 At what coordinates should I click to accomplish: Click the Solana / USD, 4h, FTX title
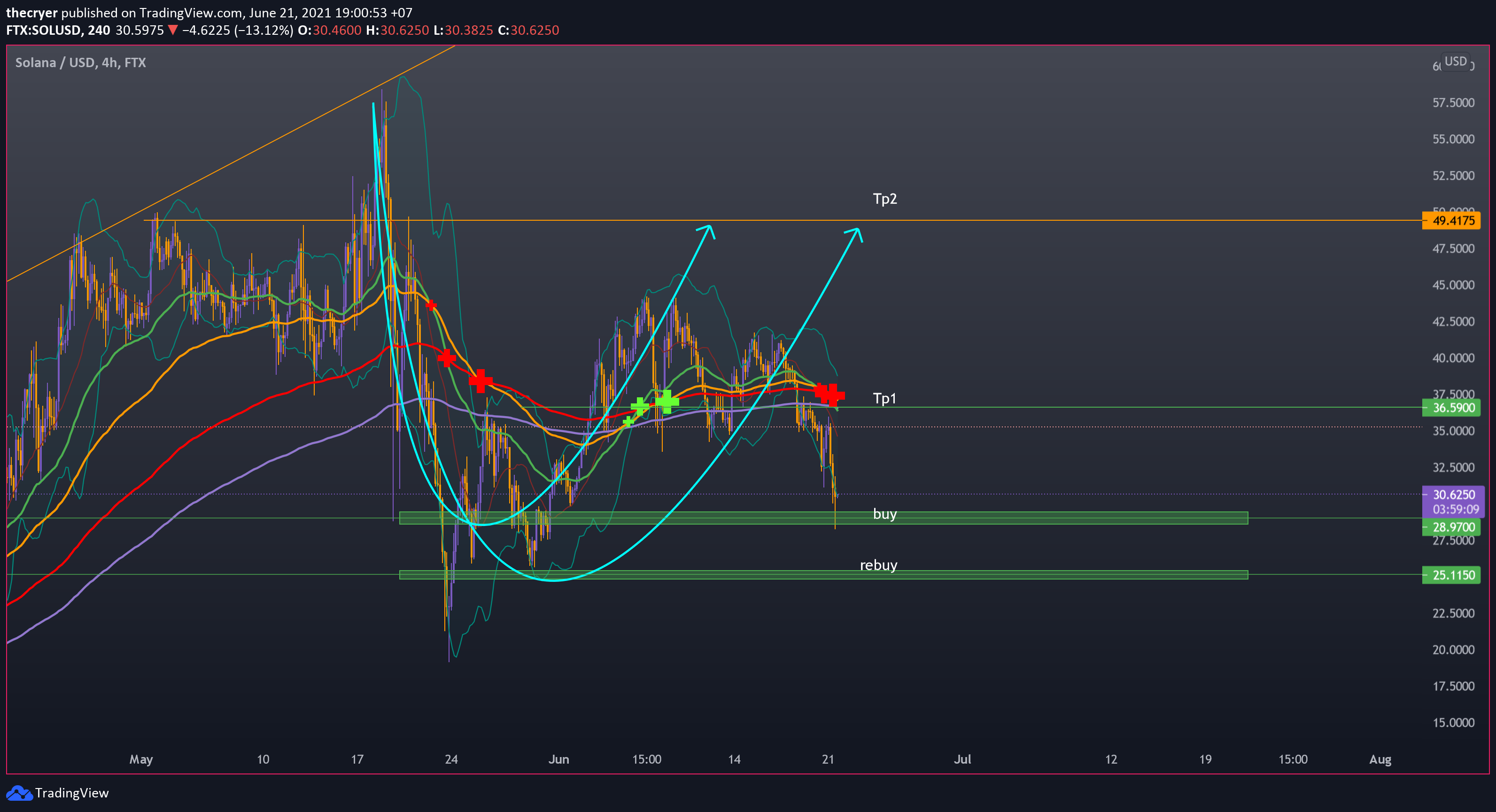point(81,63)
